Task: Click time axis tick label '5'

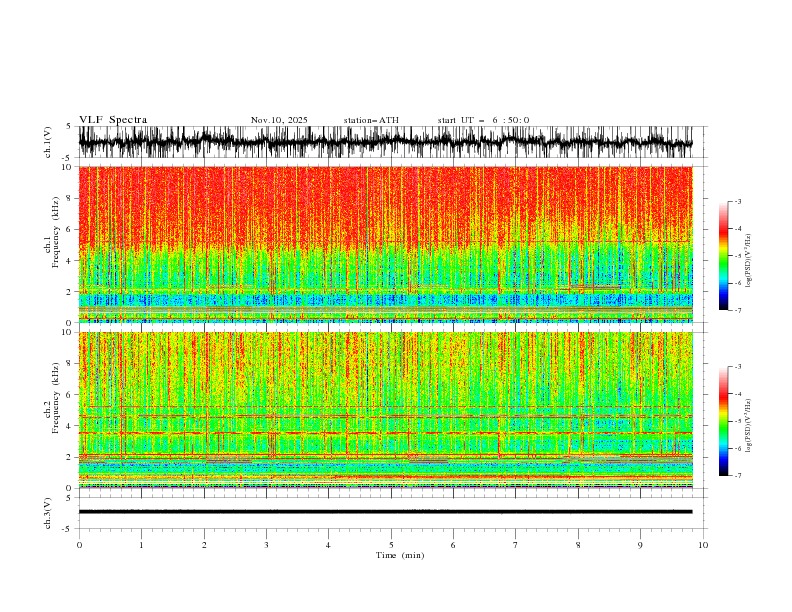Action: 391,545
